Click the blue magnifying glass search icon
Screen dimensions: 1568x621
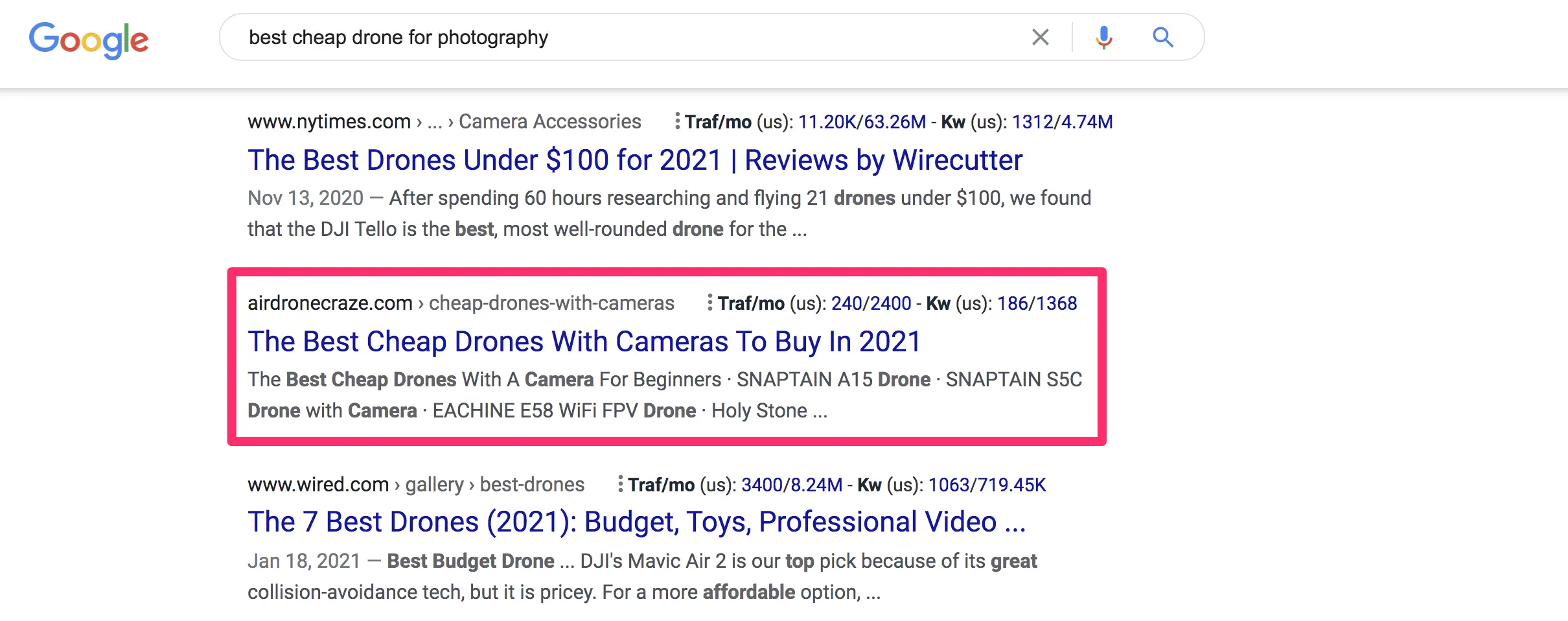(1163, 37)
